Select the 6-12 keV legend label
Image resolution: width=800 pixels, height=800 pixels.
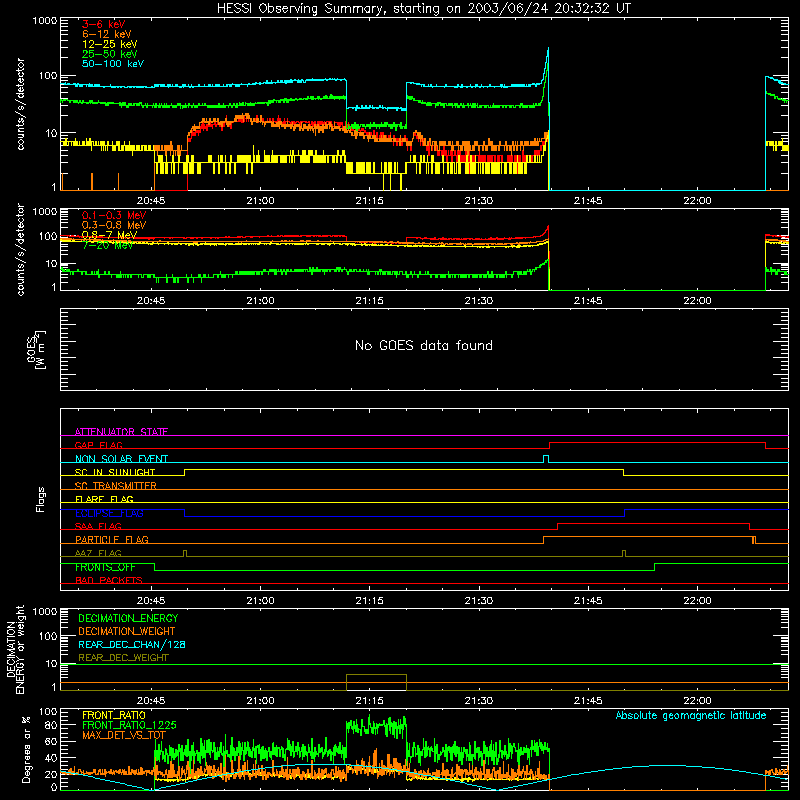pyautogui.click(x=106, y=34)
